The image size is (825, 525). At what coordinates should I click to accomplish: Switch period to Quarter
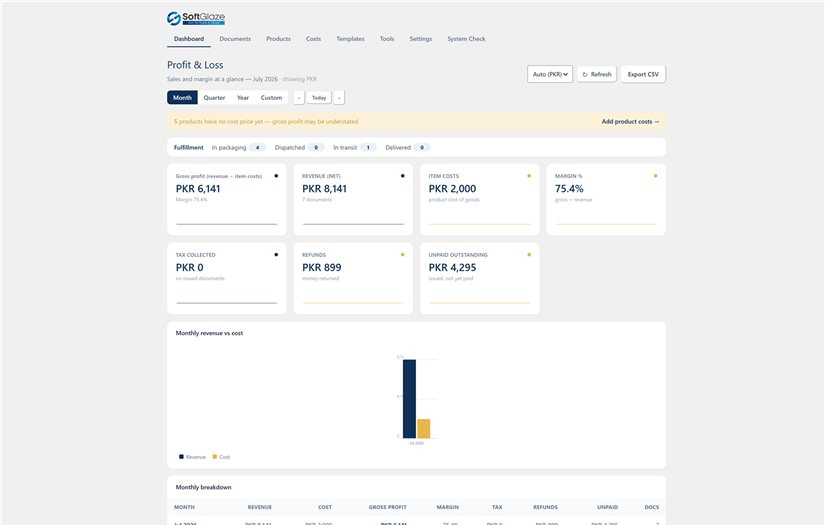coord(214,97)
